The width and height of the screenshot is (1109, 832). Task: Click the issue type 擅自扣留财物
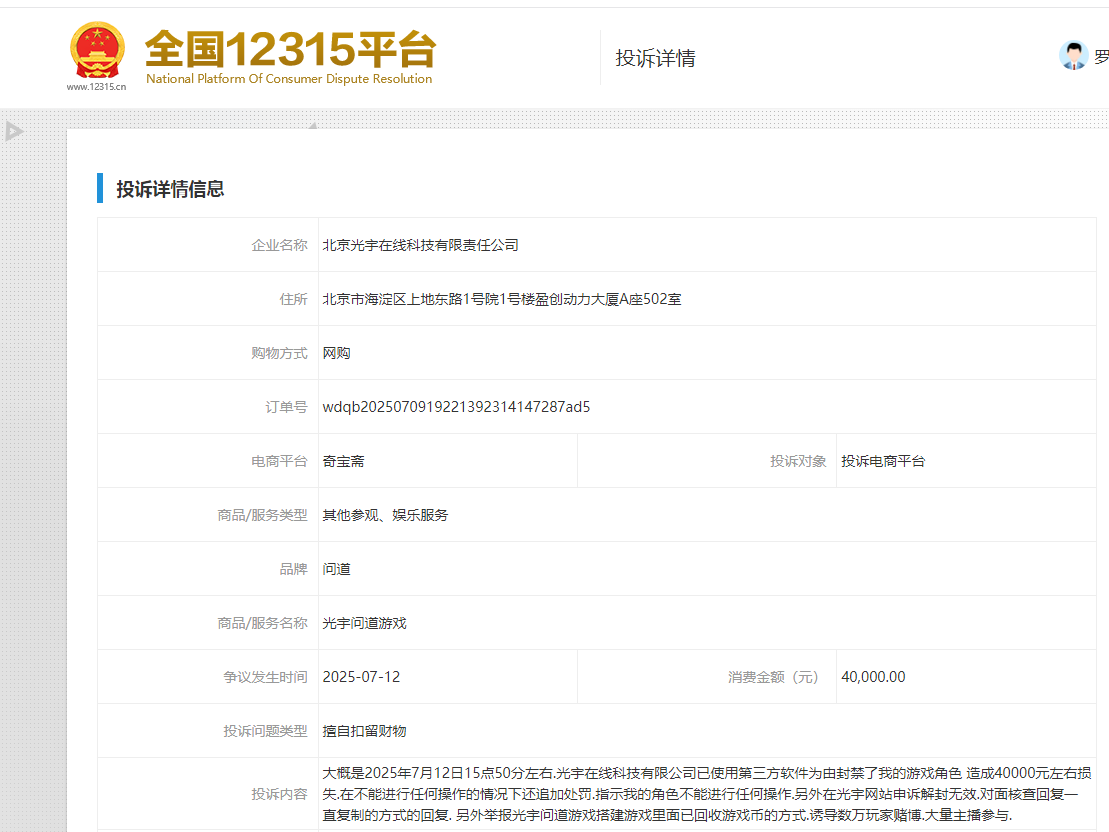coord(364,731)
